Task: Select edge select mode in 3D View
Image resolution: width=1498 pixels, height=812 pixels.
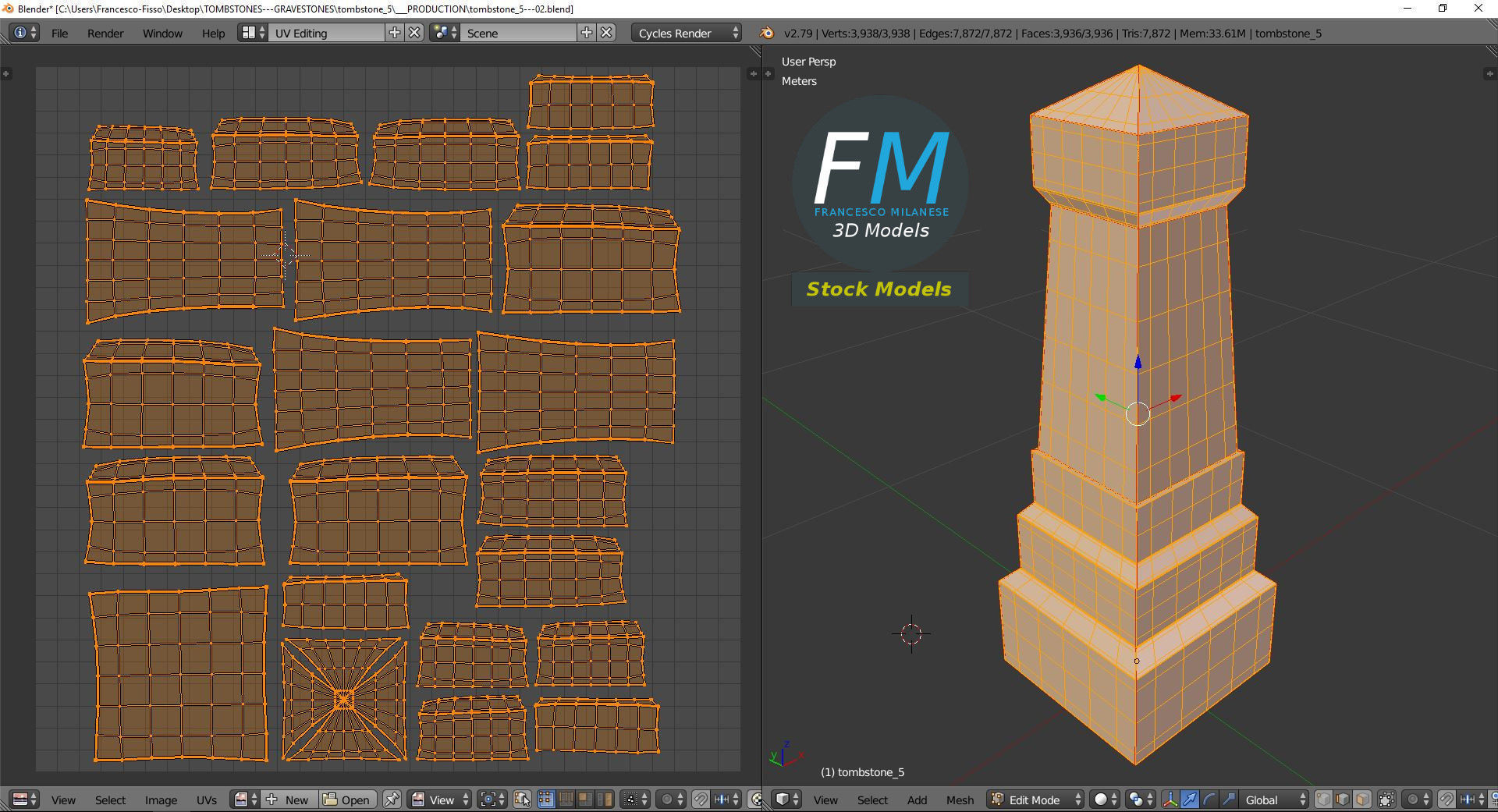Action: coord(1343,800)
